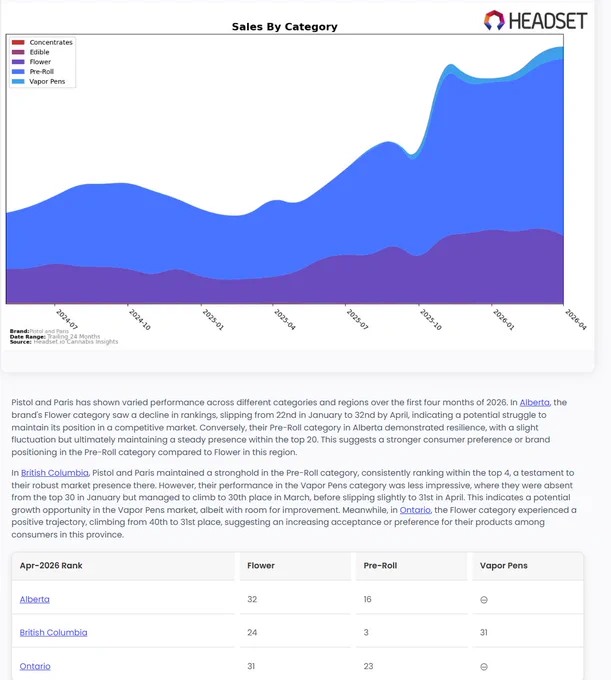Open the Ontario row link in the rank table

point(35,666)
